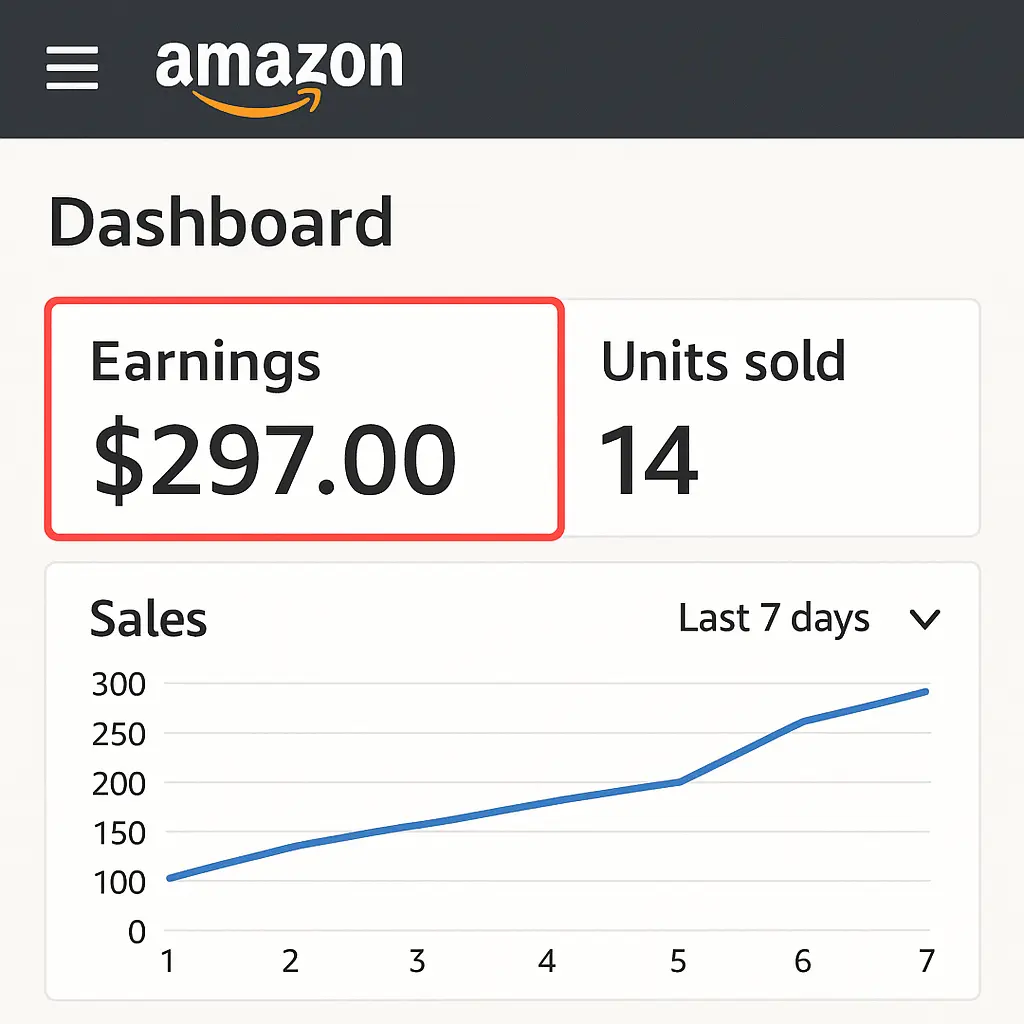Click day 1 on the chart x-axis
Image resolution: width=1024 pixels, height=1024 pixels.
pos(168,961)
